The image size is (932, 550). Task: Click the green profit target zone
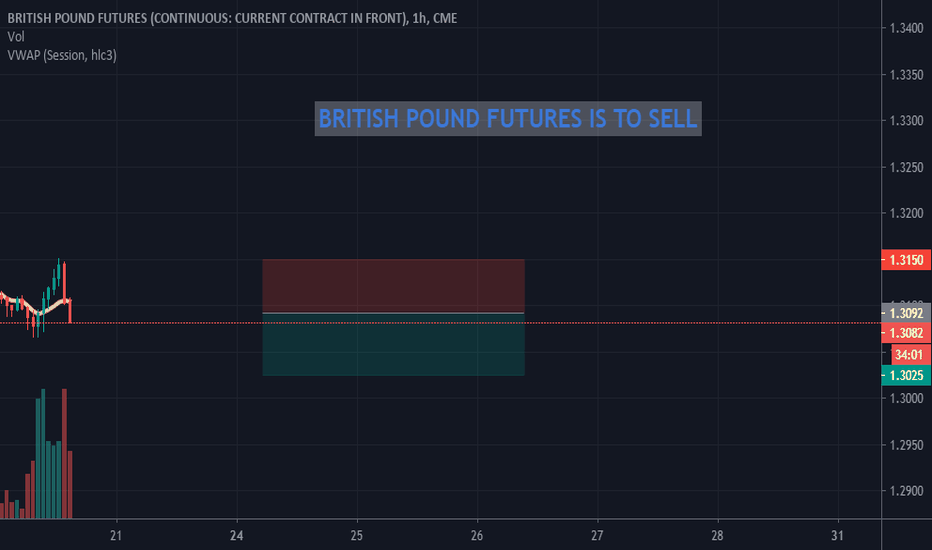[393, 344]
